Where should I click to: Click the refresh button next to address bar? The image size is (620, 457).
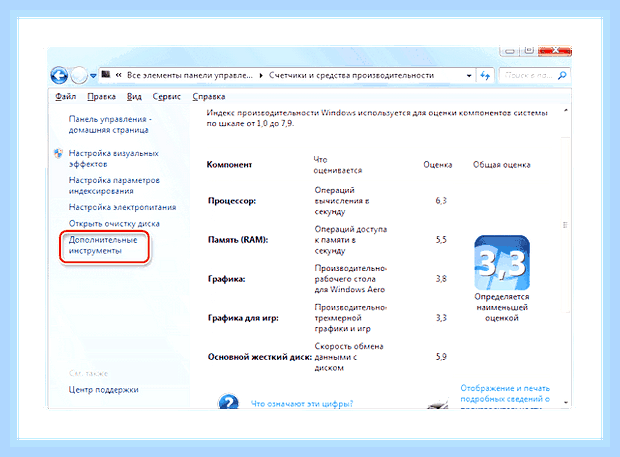[485, 76]
